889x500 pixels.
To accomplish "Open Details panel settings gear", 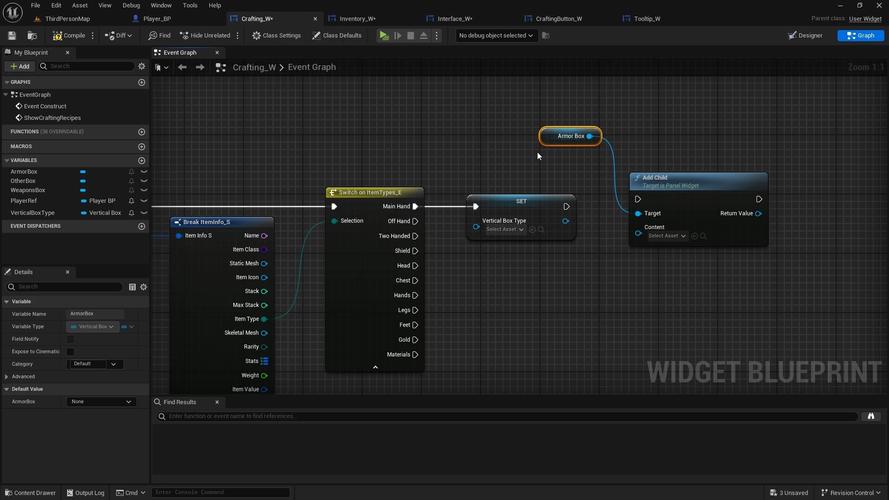I will click(143, 287).
